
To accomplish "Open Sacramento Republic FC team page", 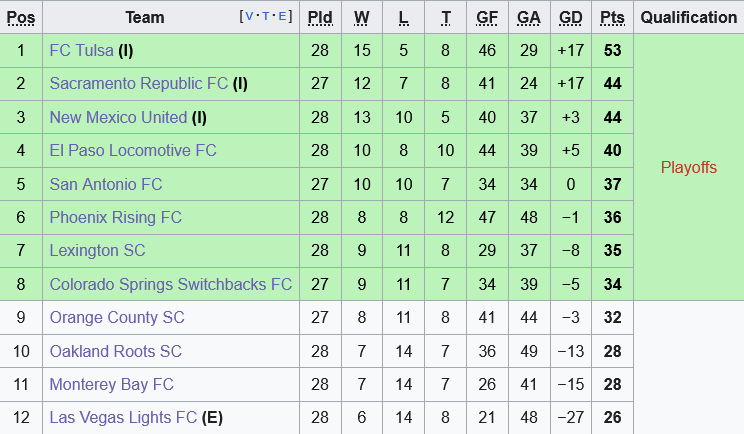I will click(139, 84).
